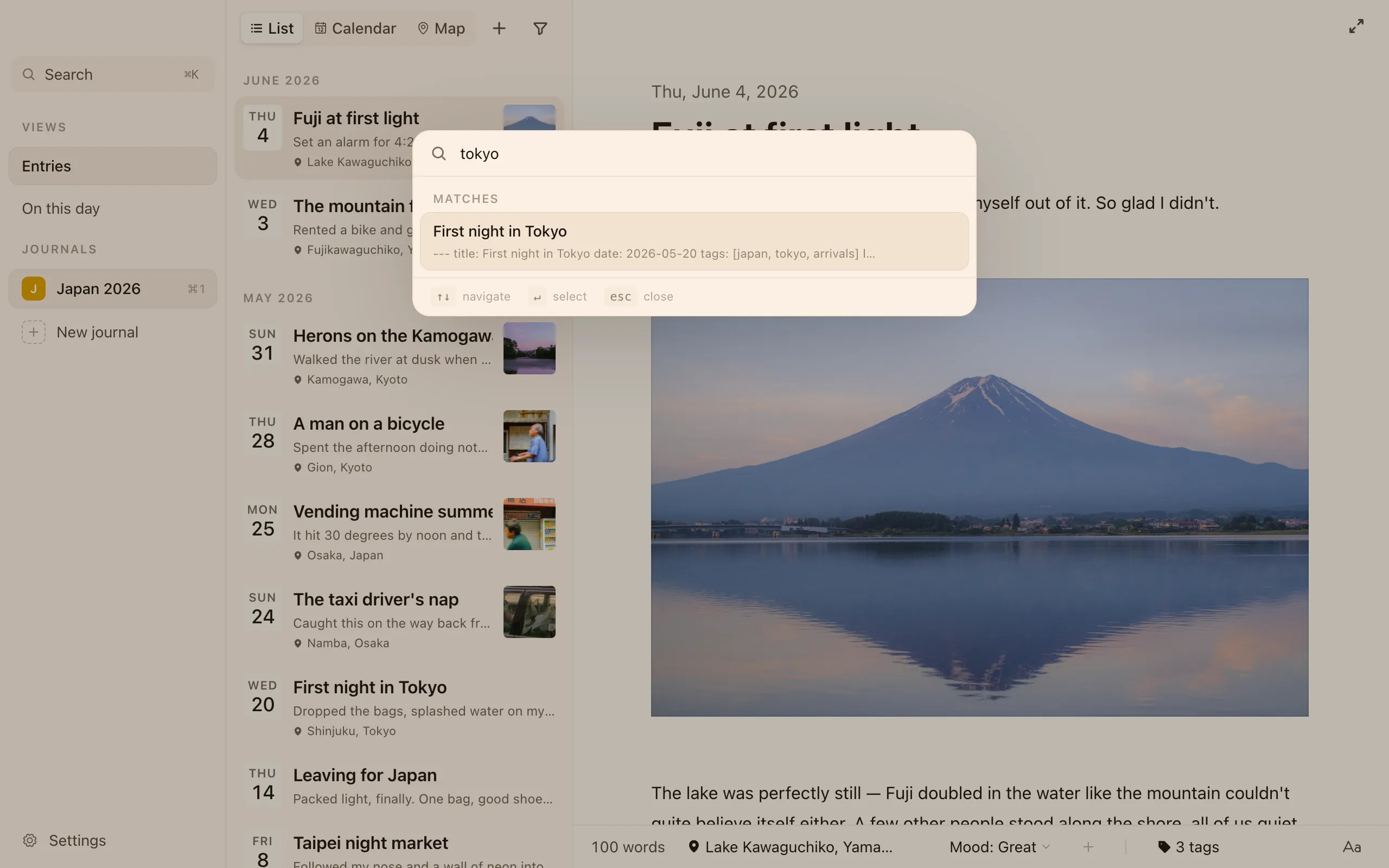Click the 3 tags button
Image resolution: width=1389 pixels, height=868 pixels.
tap(1188, 847)
